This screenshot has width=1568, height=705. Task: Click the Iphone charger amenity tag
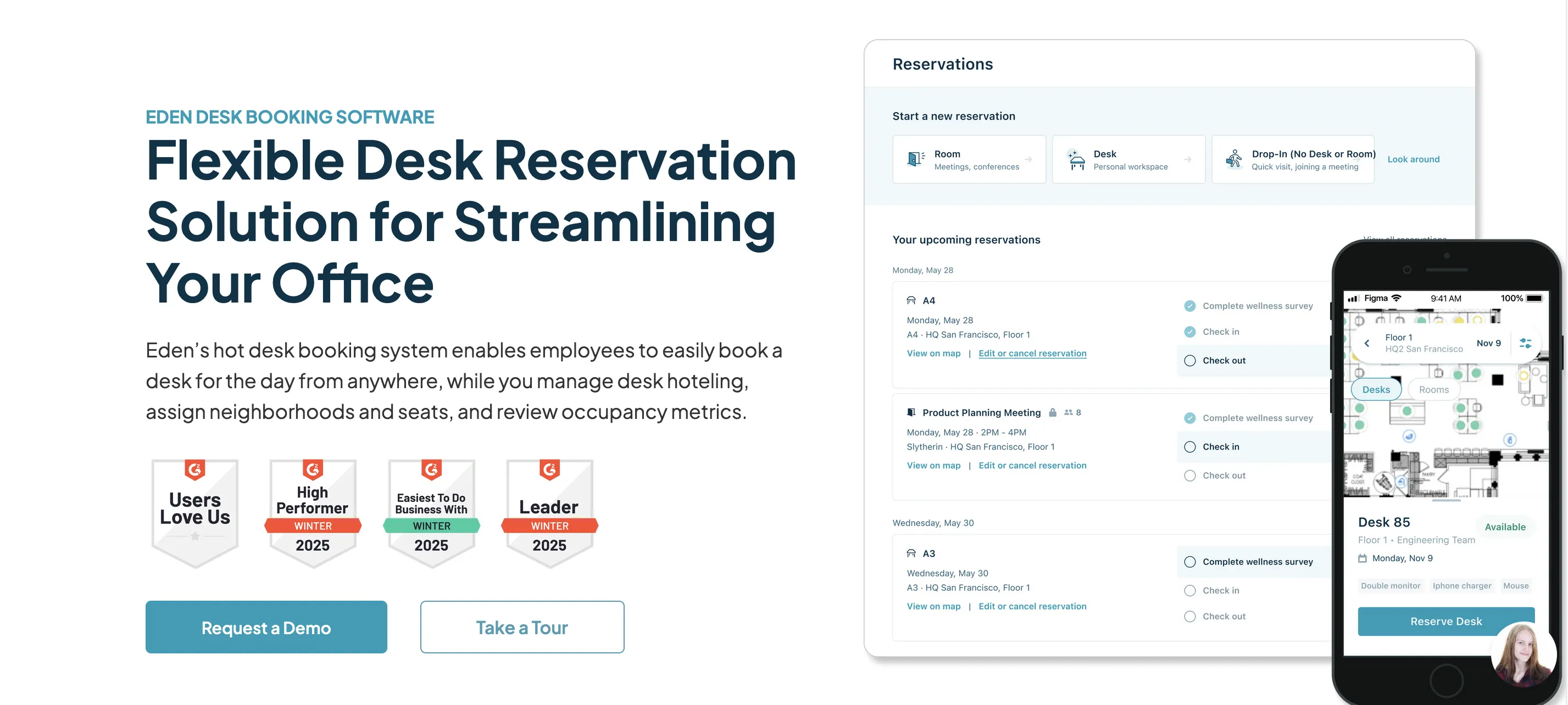(x=1462, y=585)
